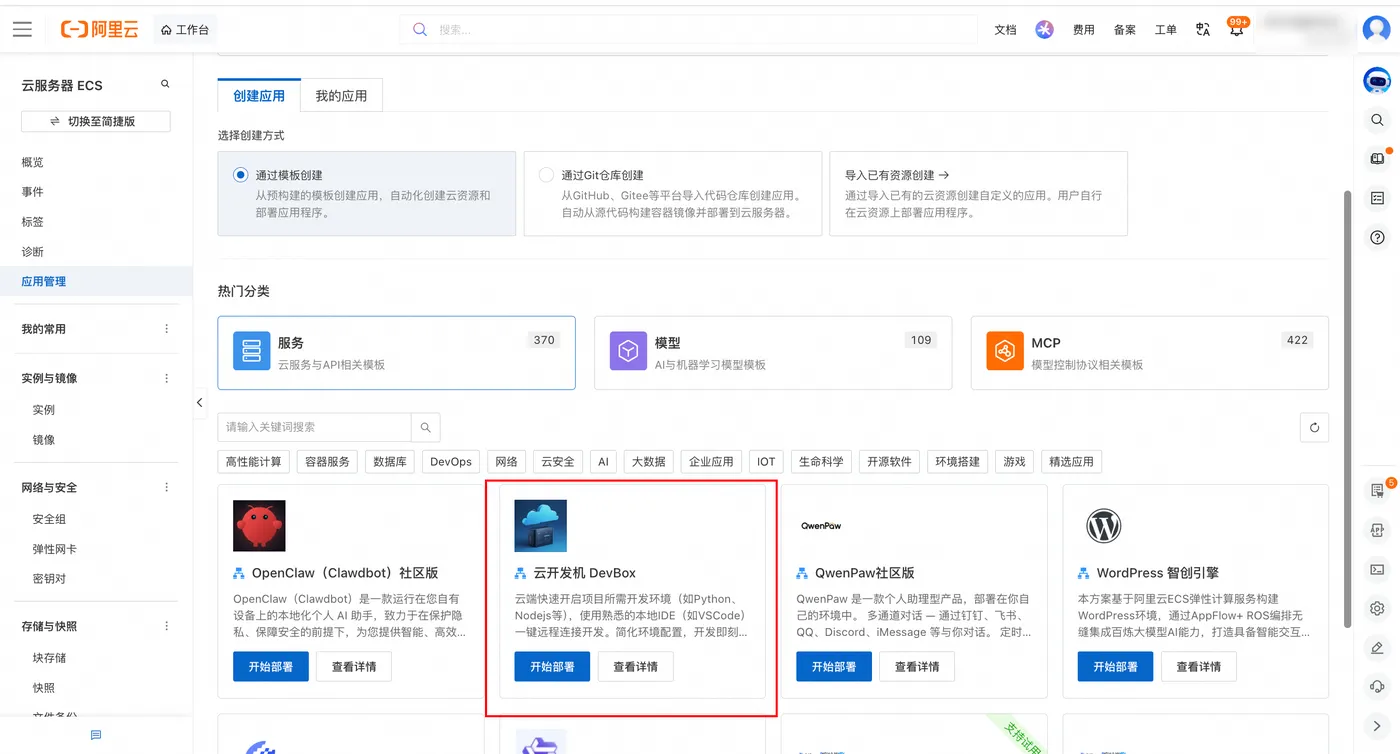Image resolution: width=1400 pixels, height=754 pixels.
Task: Filter templates by the 大数据 tag
Action: [649, 462]
